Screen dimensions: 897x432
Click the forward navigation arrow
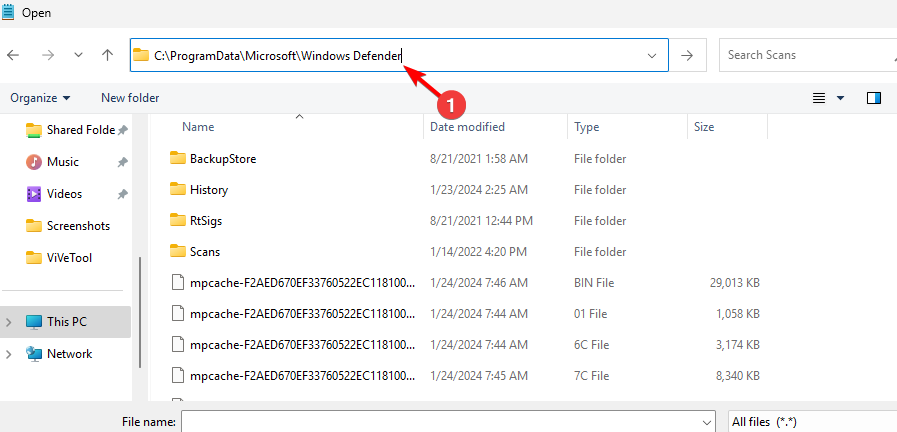[x=48, y=55]
